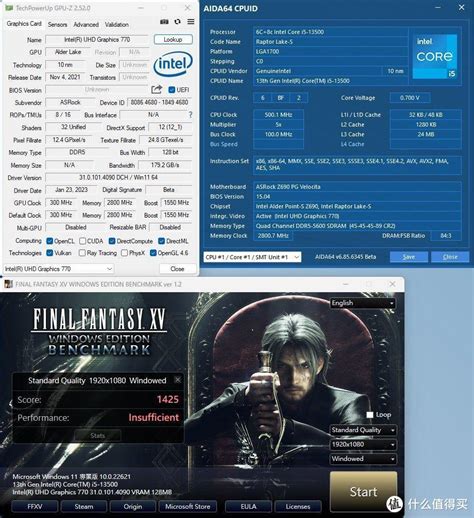474x518 pixels.
Task: Toggle the DirectCompute checkbox
Action: point(112,241)
